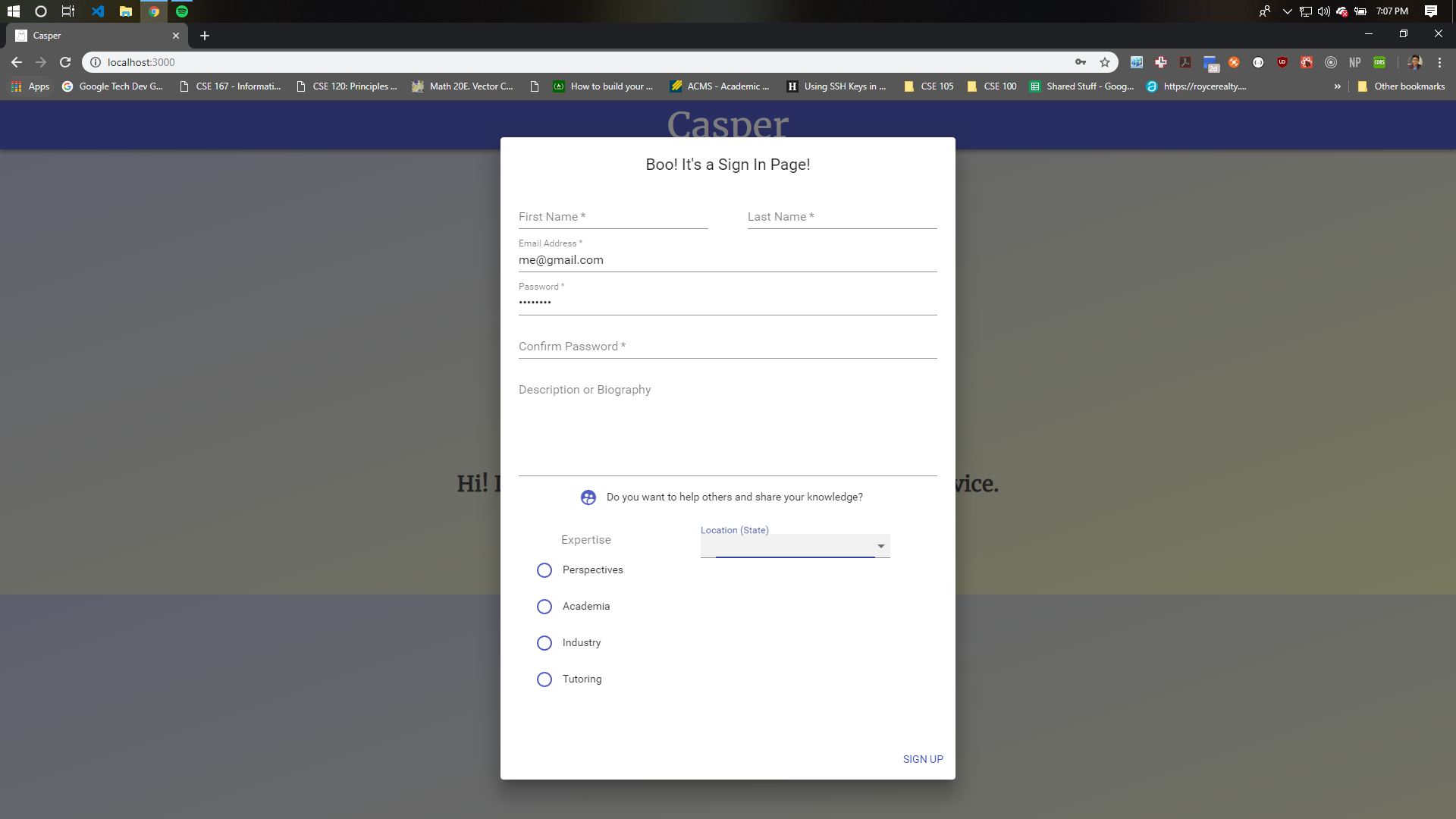Click the Confirm Password field
Image resolution: width=1456 pixels, height=819 pixels.
(x=727, y=347)
